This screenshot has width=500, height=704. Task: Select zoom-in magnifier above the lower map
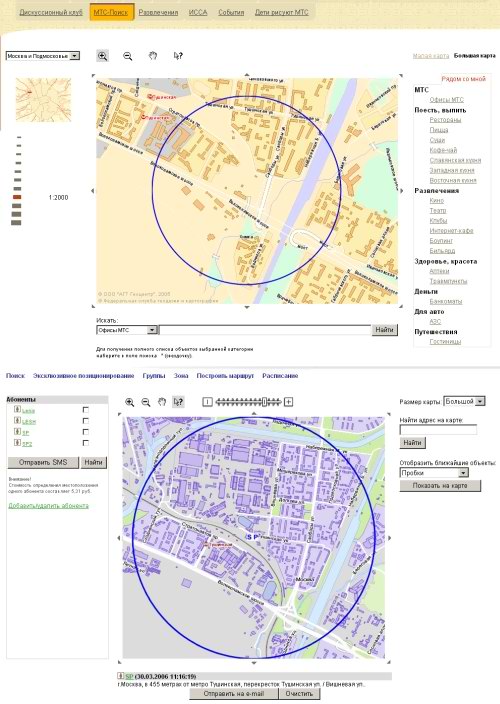(x=130, y=402)
